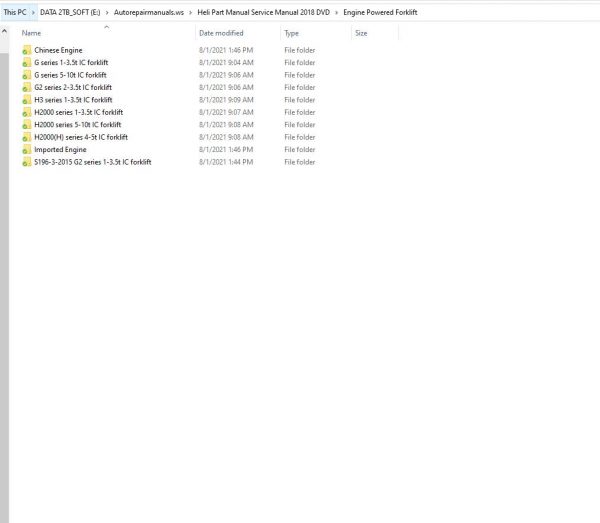Select G series 5-10t IC forklift name
This screenshot has height=523, width=600.
(70, 75)
